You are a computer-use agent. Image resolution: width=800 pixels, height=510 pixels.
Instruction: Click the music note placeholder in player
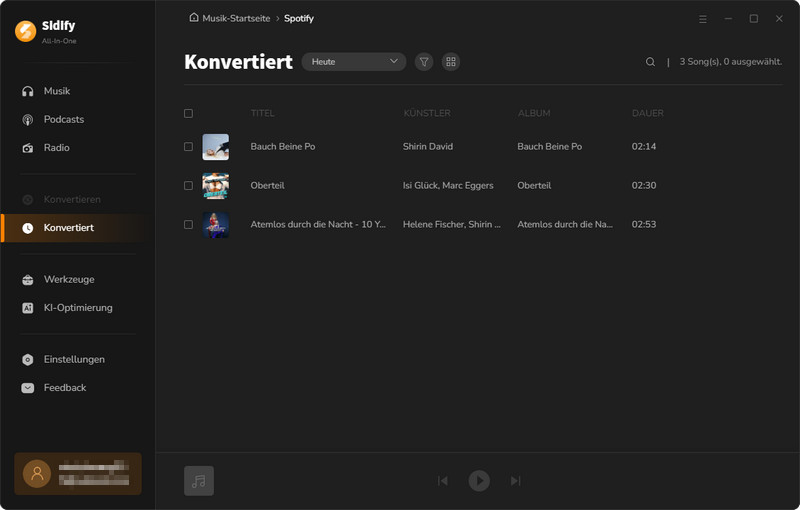coord(199,481)
